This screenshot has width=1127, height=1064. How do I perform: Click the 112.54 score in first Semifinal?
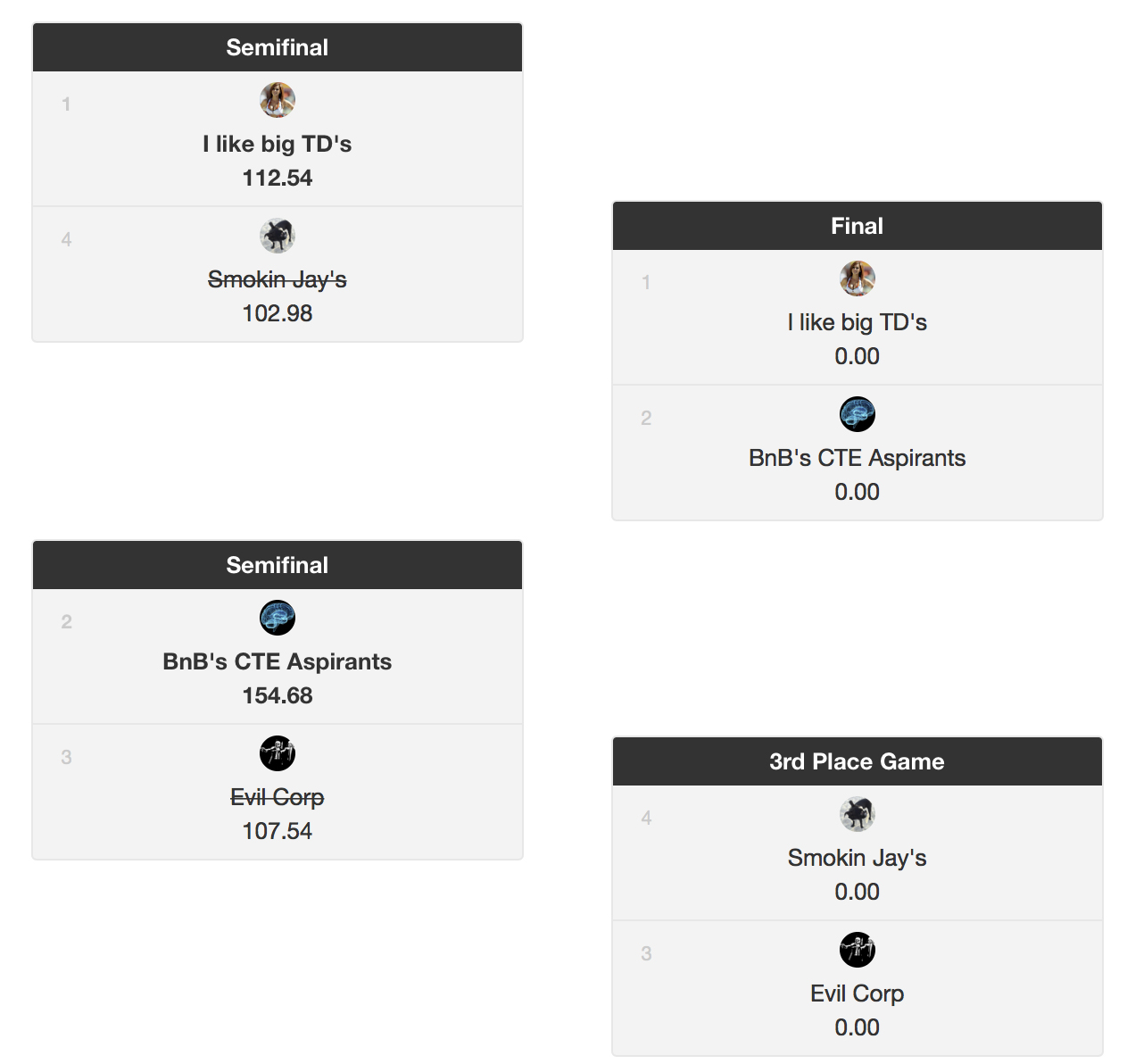278,178
